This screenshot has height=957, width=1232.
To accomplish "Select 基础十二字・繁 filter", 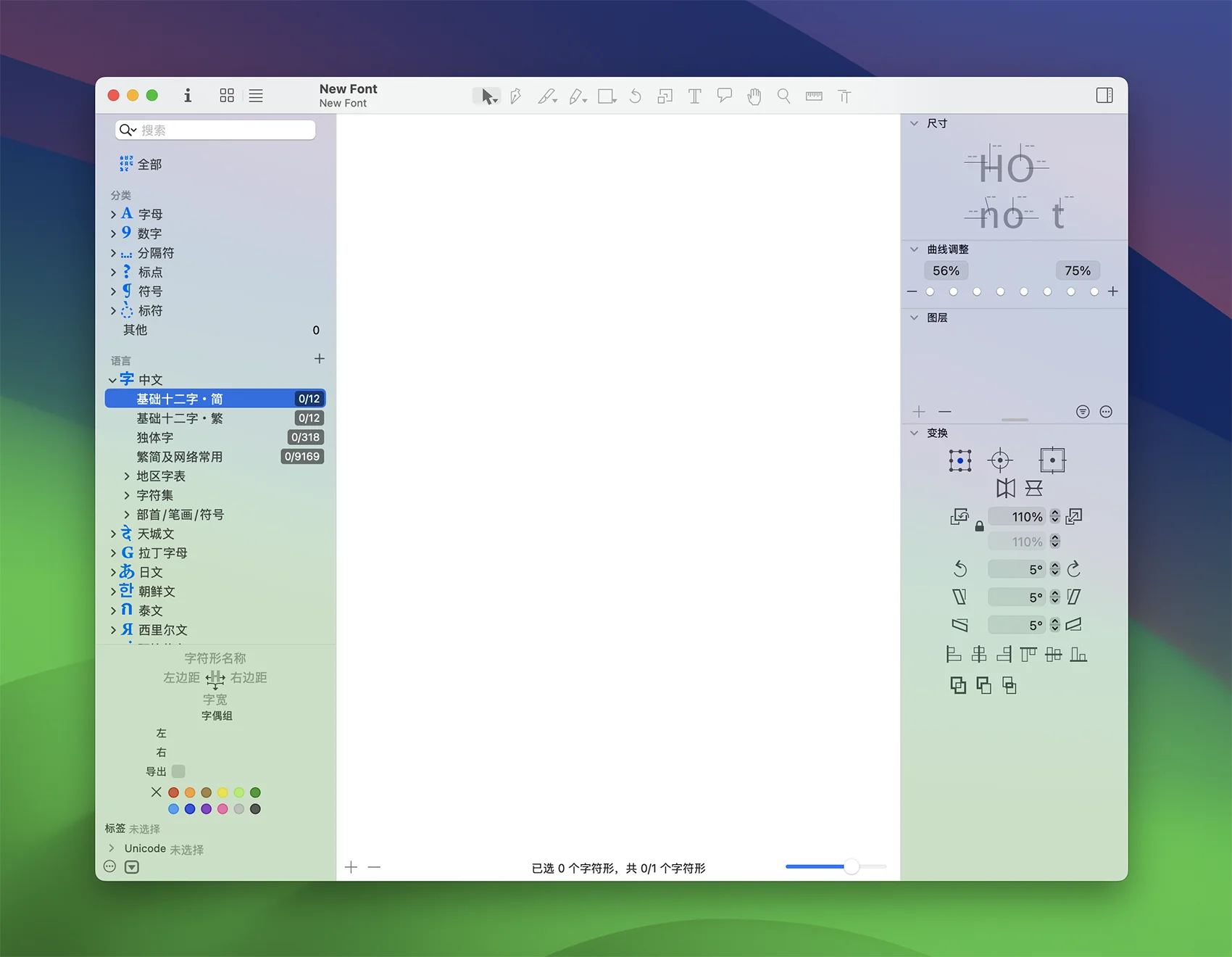I will coord(215,418).
